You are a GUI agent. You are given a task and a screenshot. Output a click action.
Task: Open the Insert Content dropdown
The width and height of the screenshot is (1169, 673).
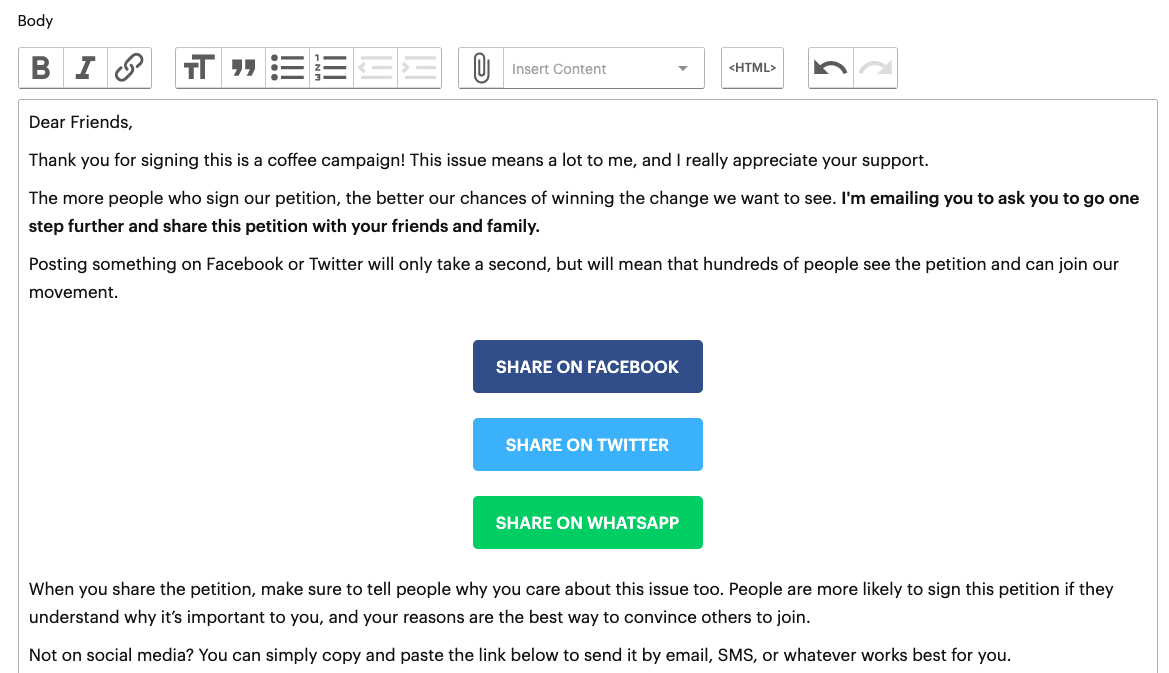point(590,69)
